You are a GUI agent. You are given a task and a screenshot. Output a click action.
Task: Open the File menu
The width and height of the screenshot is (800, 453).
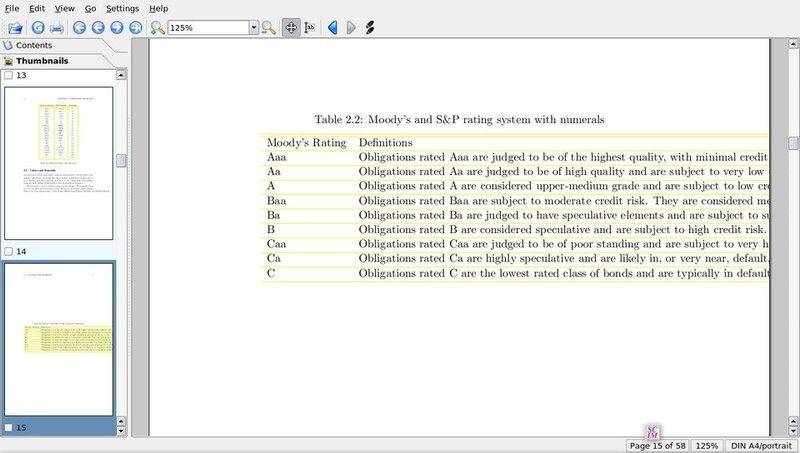coord(12,9)
